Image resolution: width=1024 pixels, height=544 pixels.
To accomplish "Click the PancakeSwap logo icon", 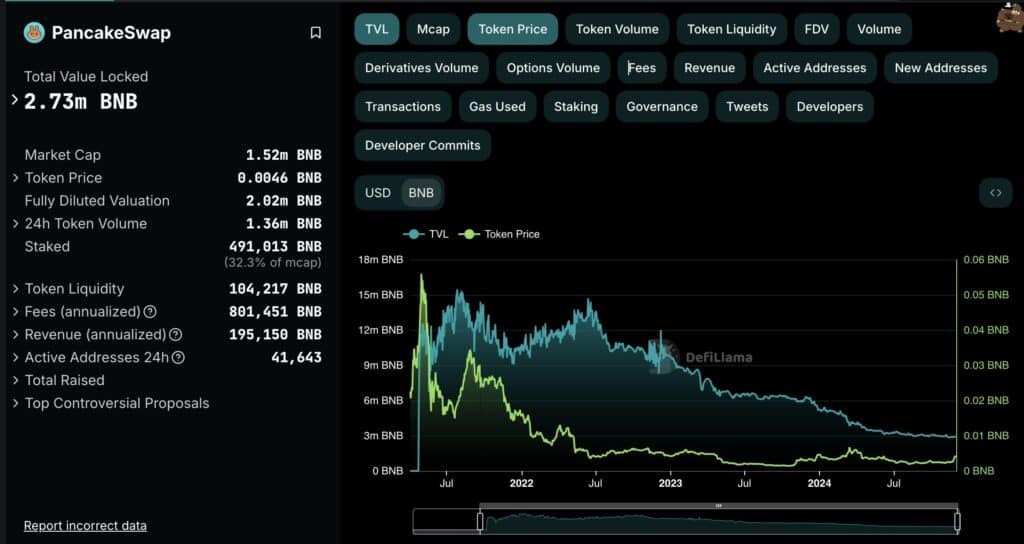I will (34, 33).
